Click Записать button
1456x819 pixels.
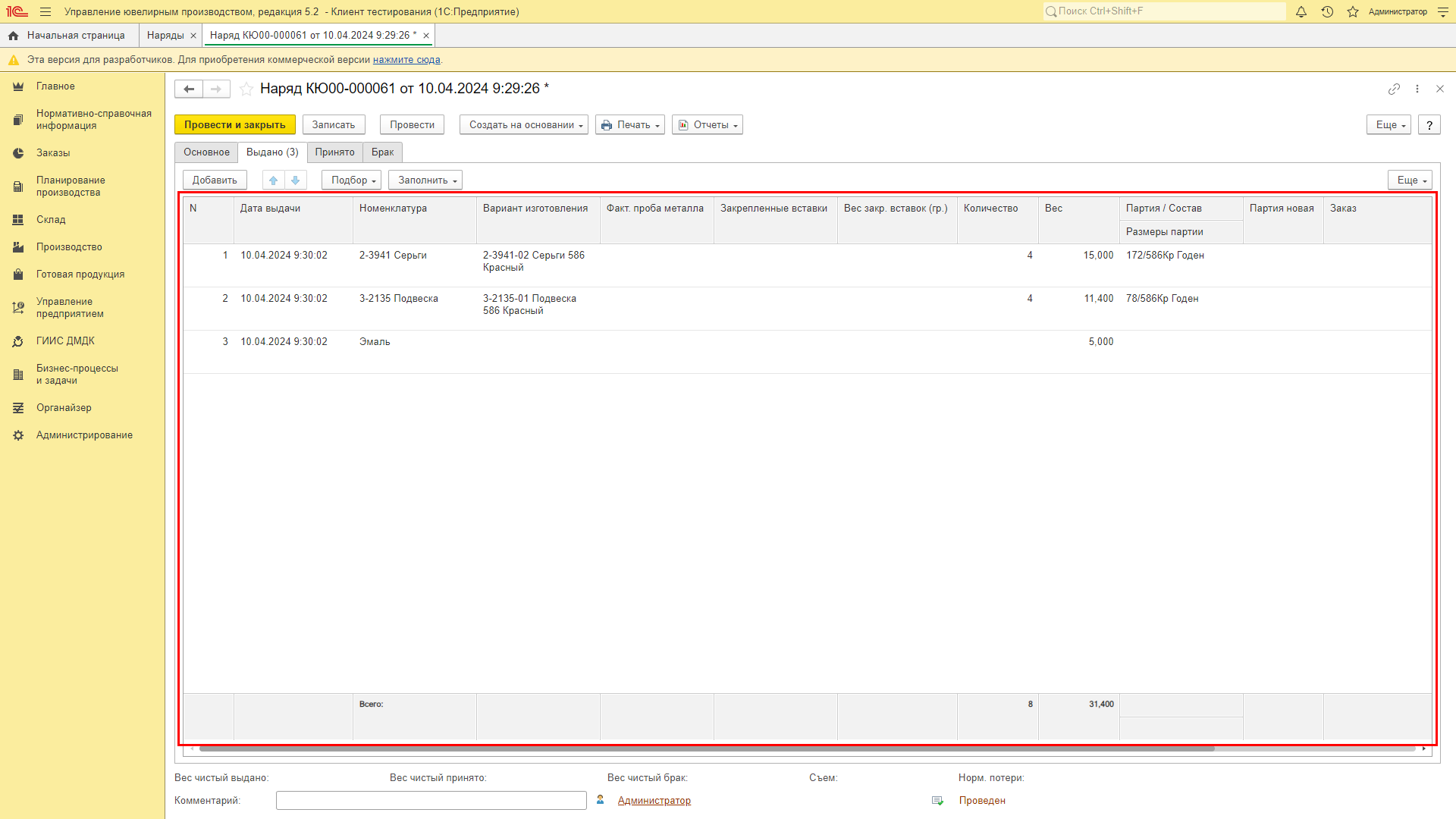pyautogui.click(x=334, y=125)
